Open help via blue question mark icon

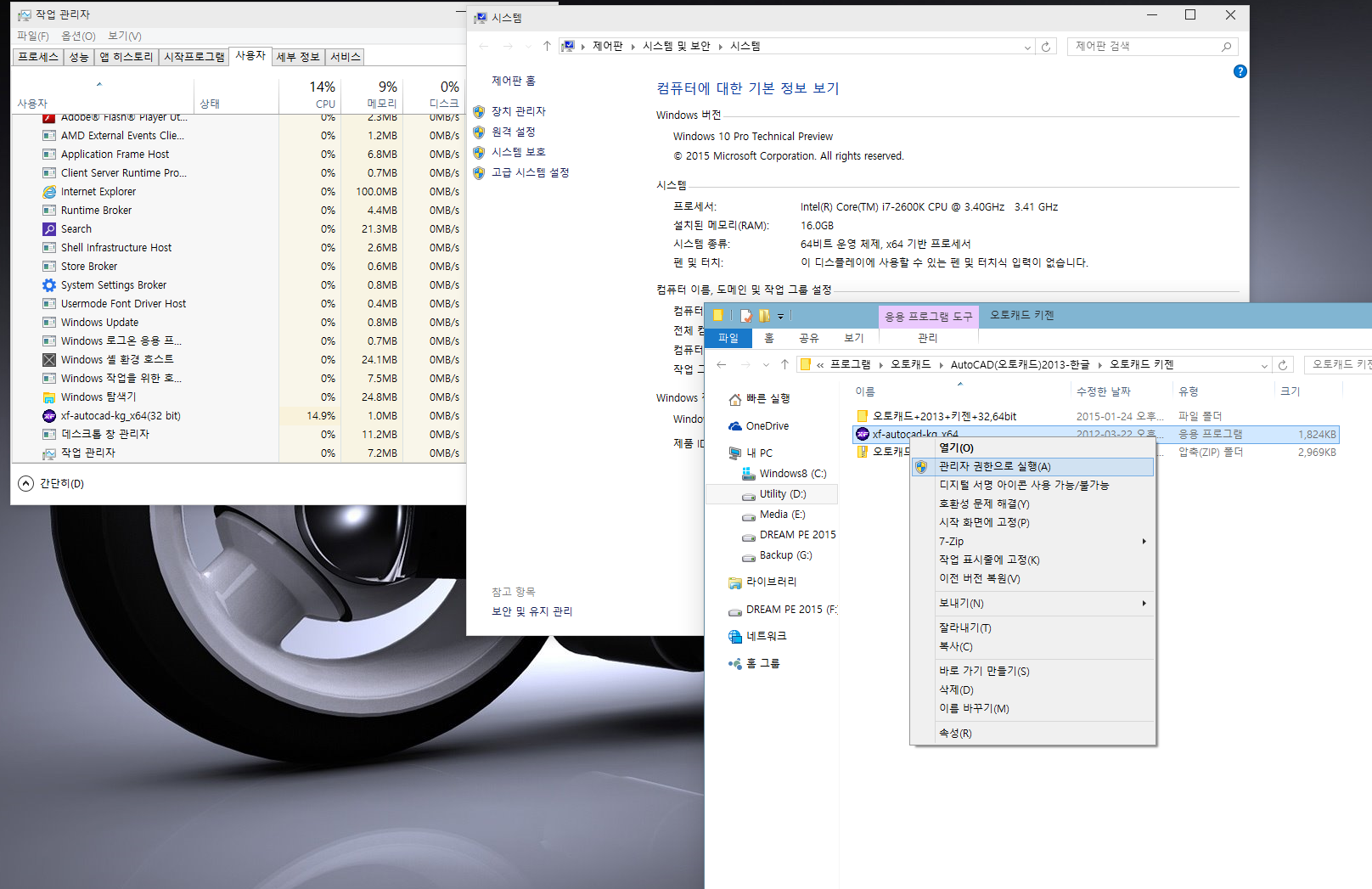1240,71
